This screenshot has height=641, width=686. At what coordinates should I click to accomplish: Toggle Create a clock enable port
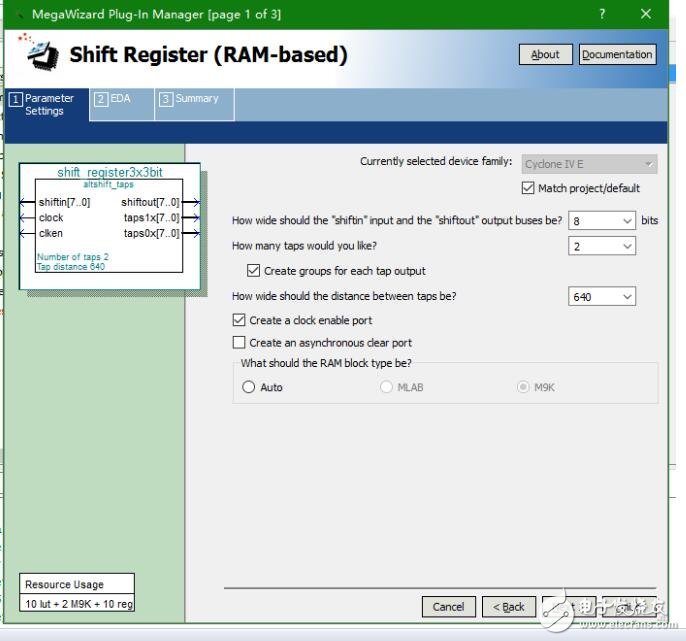click(239, 320)
